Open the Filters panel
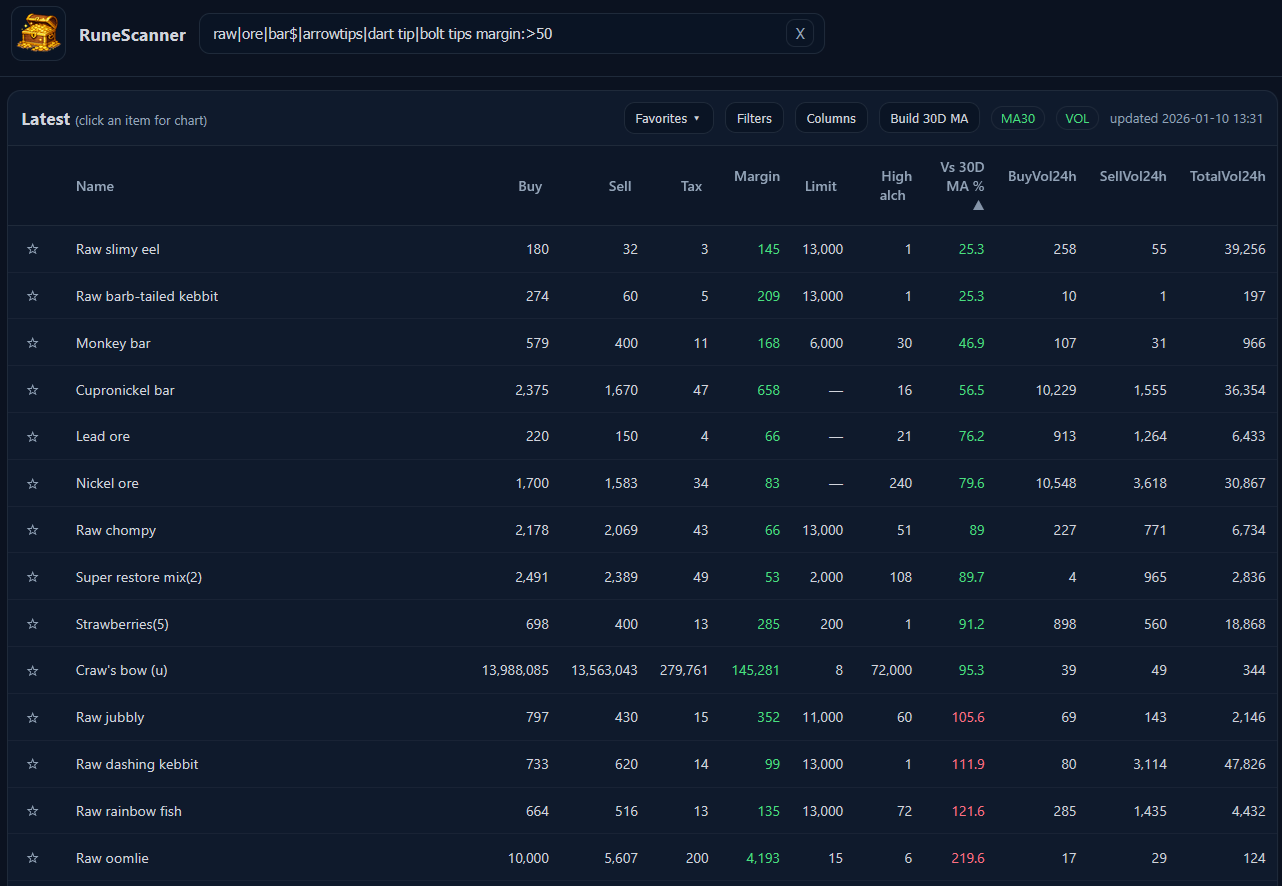The height and width of the screenshot is (886, 1282). pyautogui.click(x=754, y=118)
